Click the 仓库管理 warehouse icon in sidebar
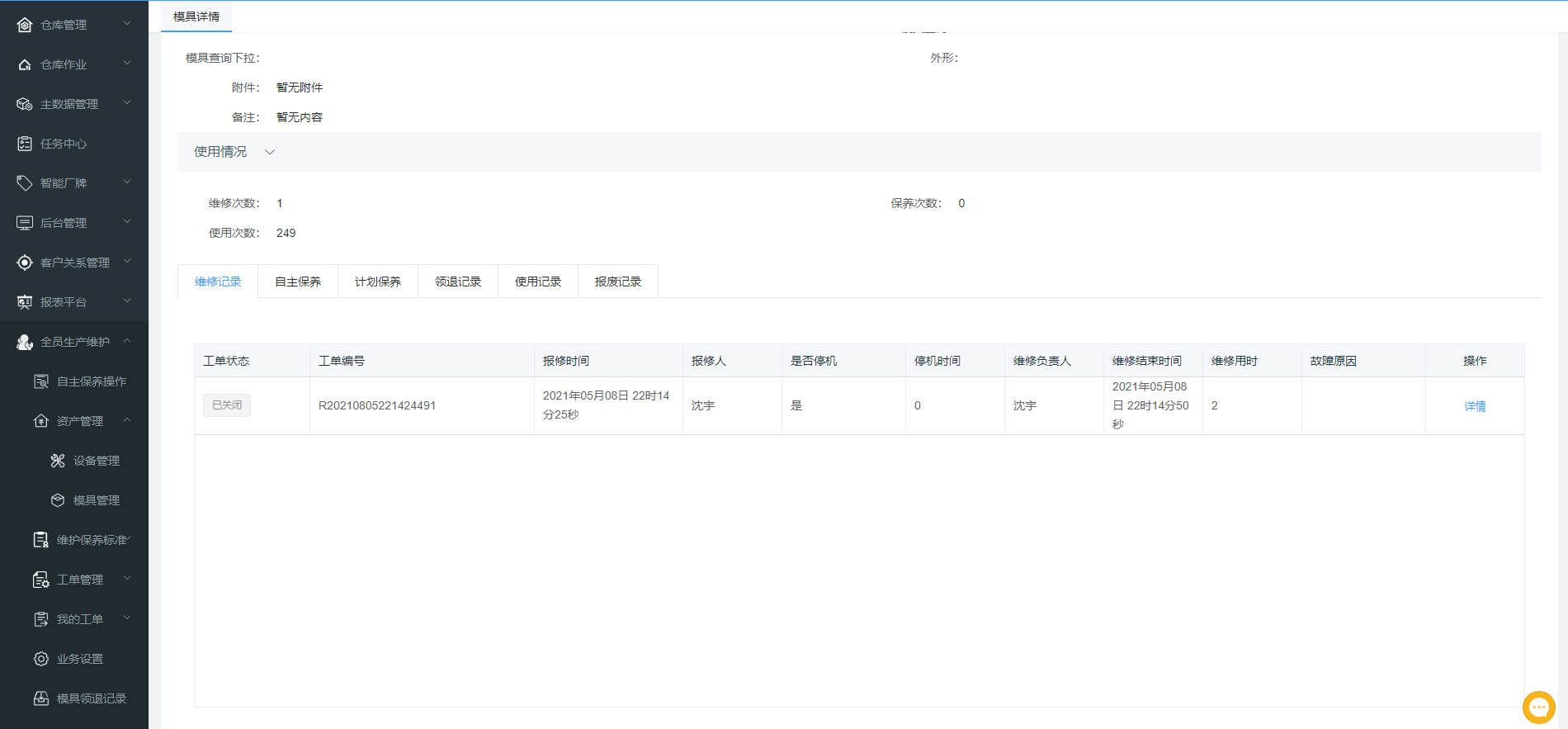Viewport: 1568px width, 729px height. (x=25, y=25)
